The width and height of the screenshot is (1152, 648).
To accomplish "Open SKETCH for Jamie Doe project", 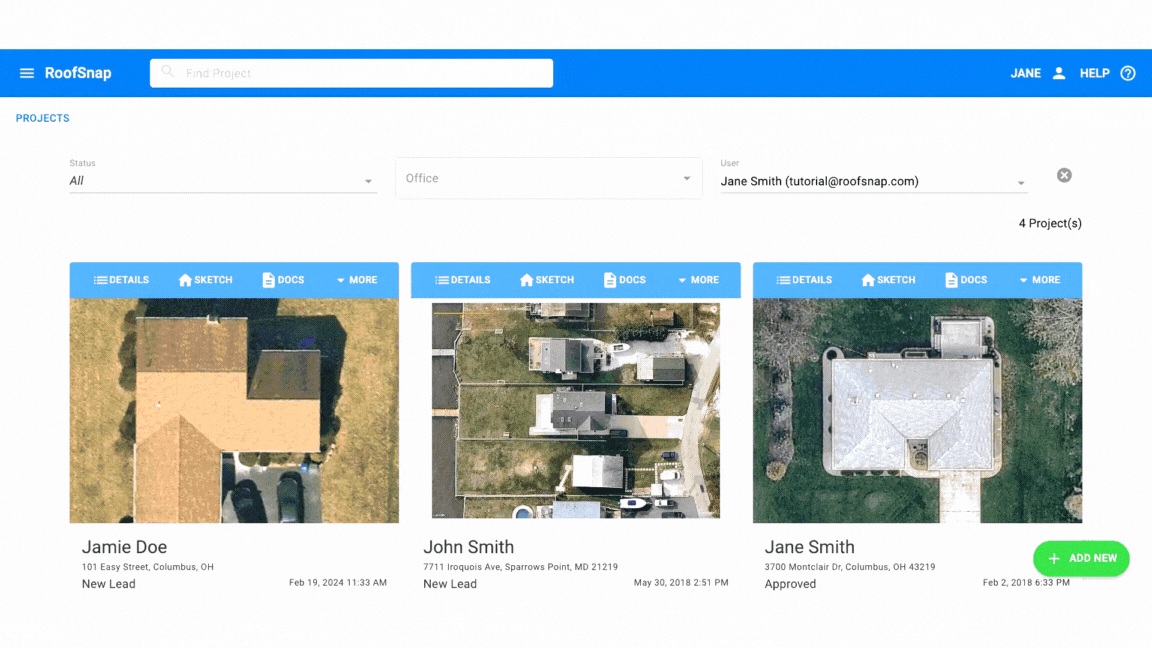I will pyautogui.click(x=205, y=280).
